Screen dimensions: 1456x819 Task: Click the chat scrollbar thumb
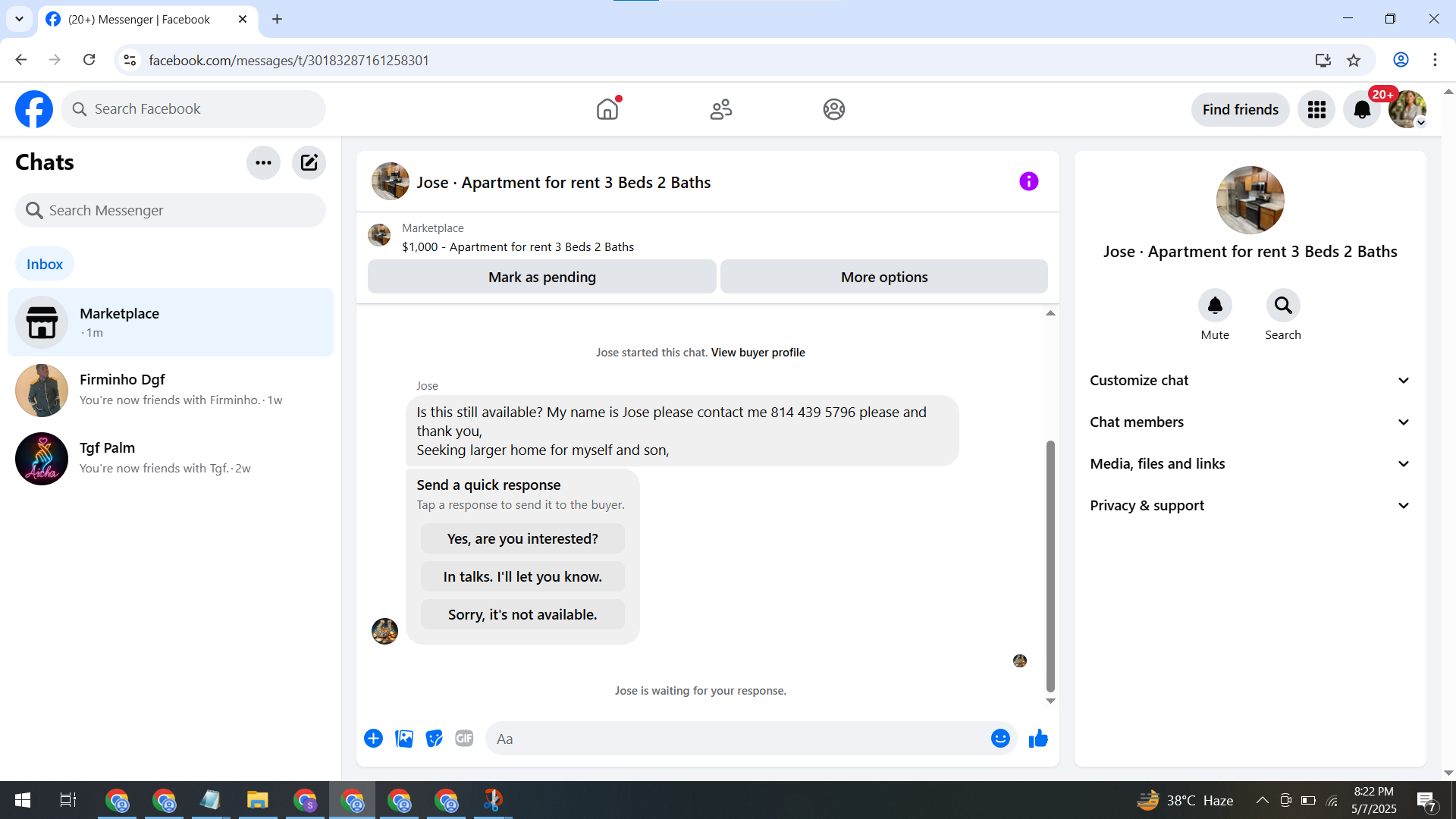pyautogui.click(x=1050, y=565)
